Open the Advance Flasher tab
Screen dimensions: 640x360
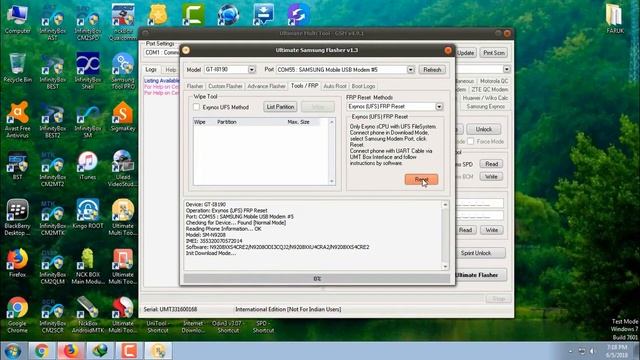(x=266, y=86)
